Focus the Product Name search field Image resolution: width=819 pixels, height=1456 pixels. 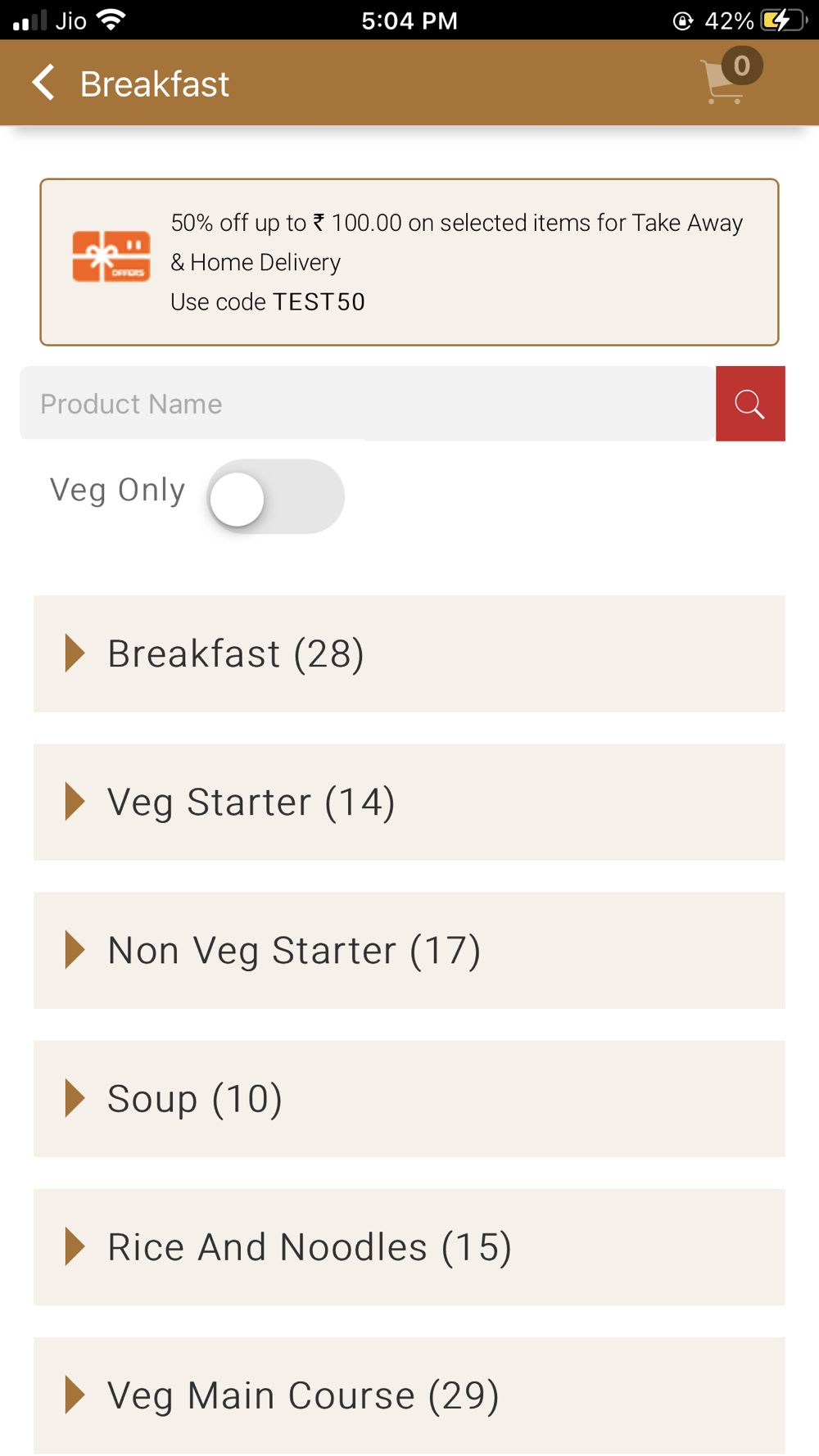click(x=367, y=404)
